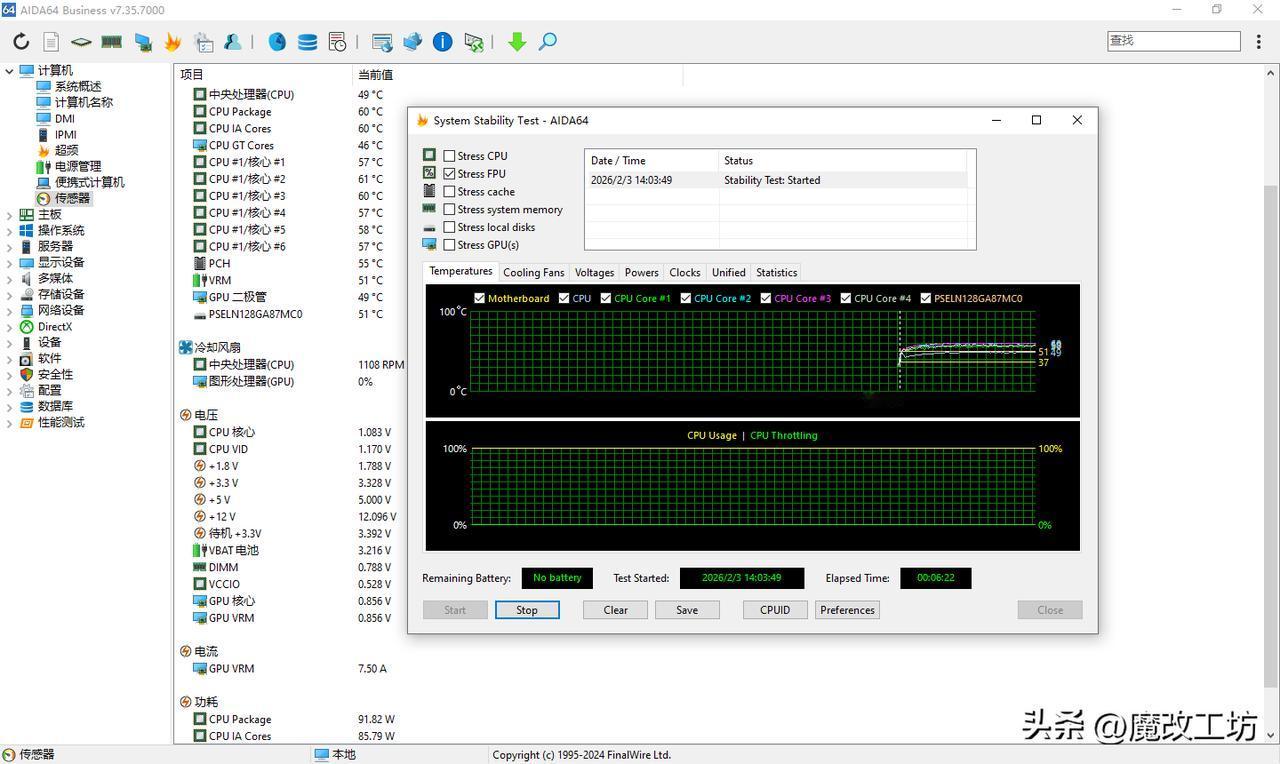1280x764 pixels.
Task: Click the user account toolbar icon
Action: [x=233, y=42]
